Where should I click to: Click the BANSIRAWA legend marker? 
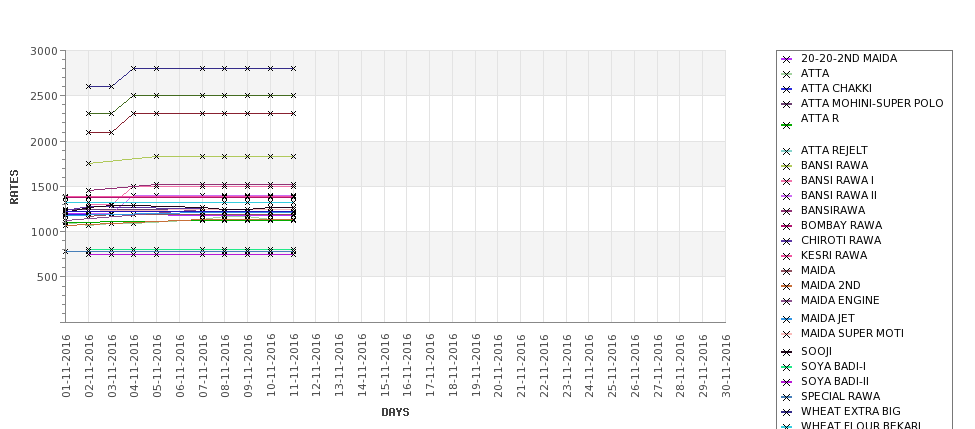(x=787, y=211)
